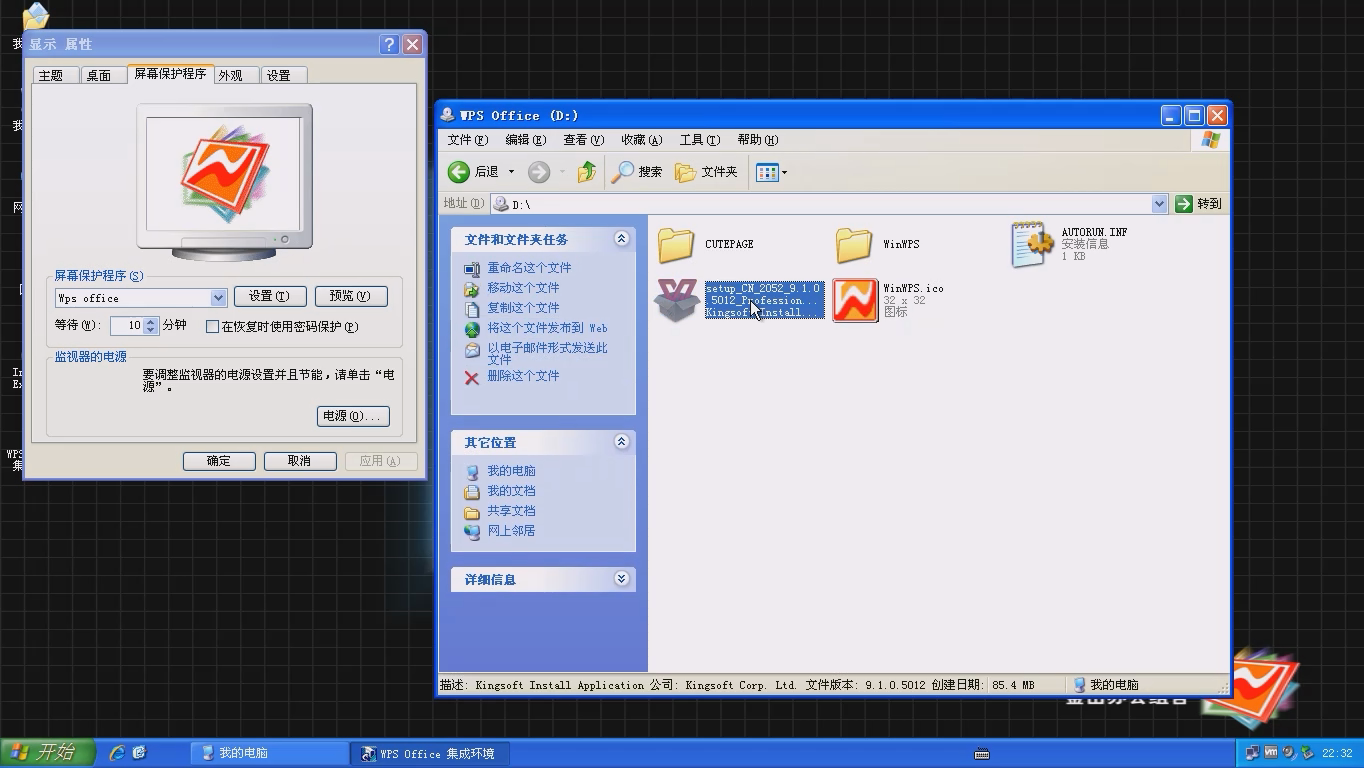Click 确定 in Display Properties
The width and height of the screenshot is (1364, 768).
(x=219, y=461)
